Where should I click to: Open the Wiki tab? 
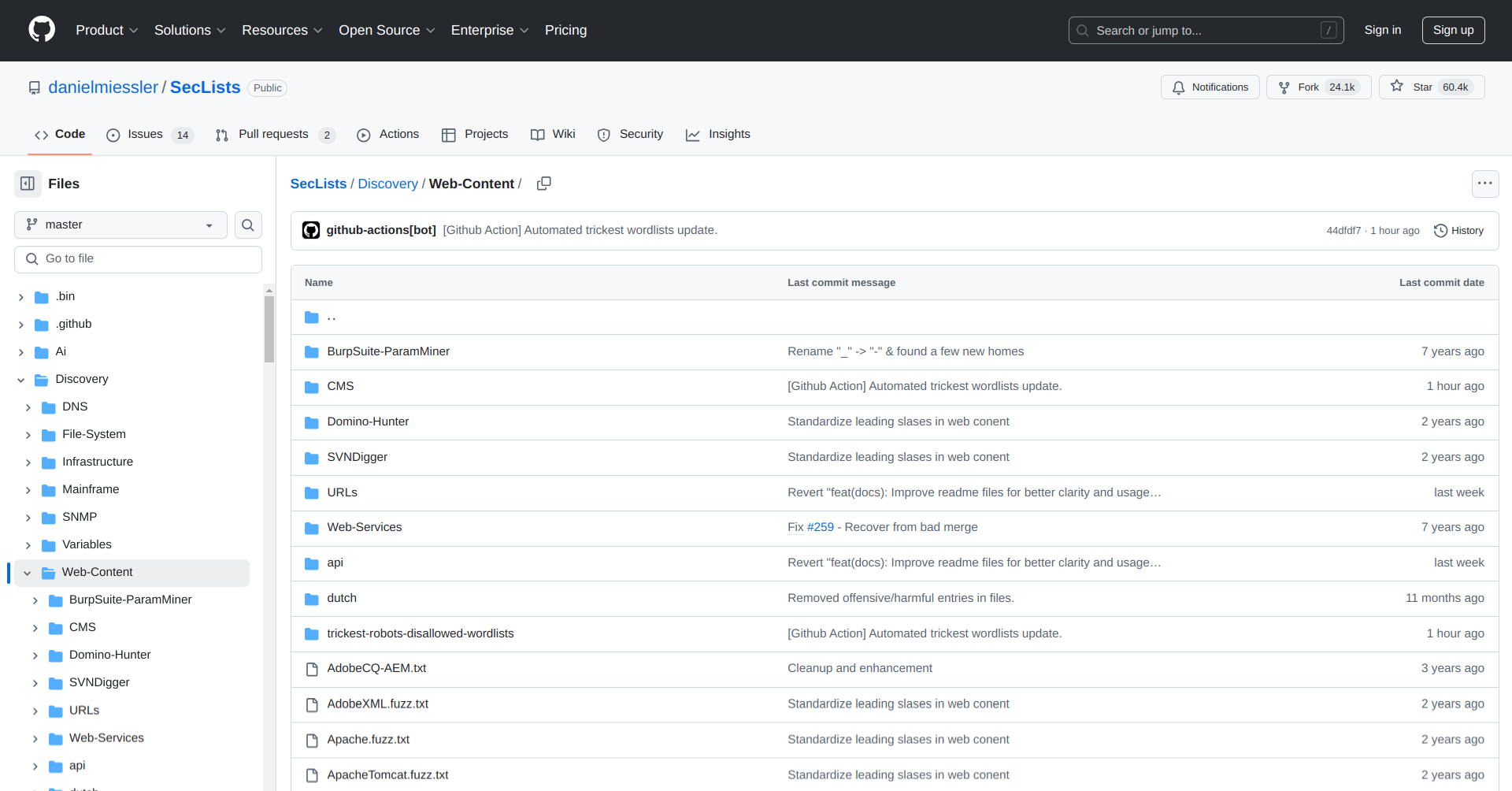pyautogui.click(x=553, y=135)
